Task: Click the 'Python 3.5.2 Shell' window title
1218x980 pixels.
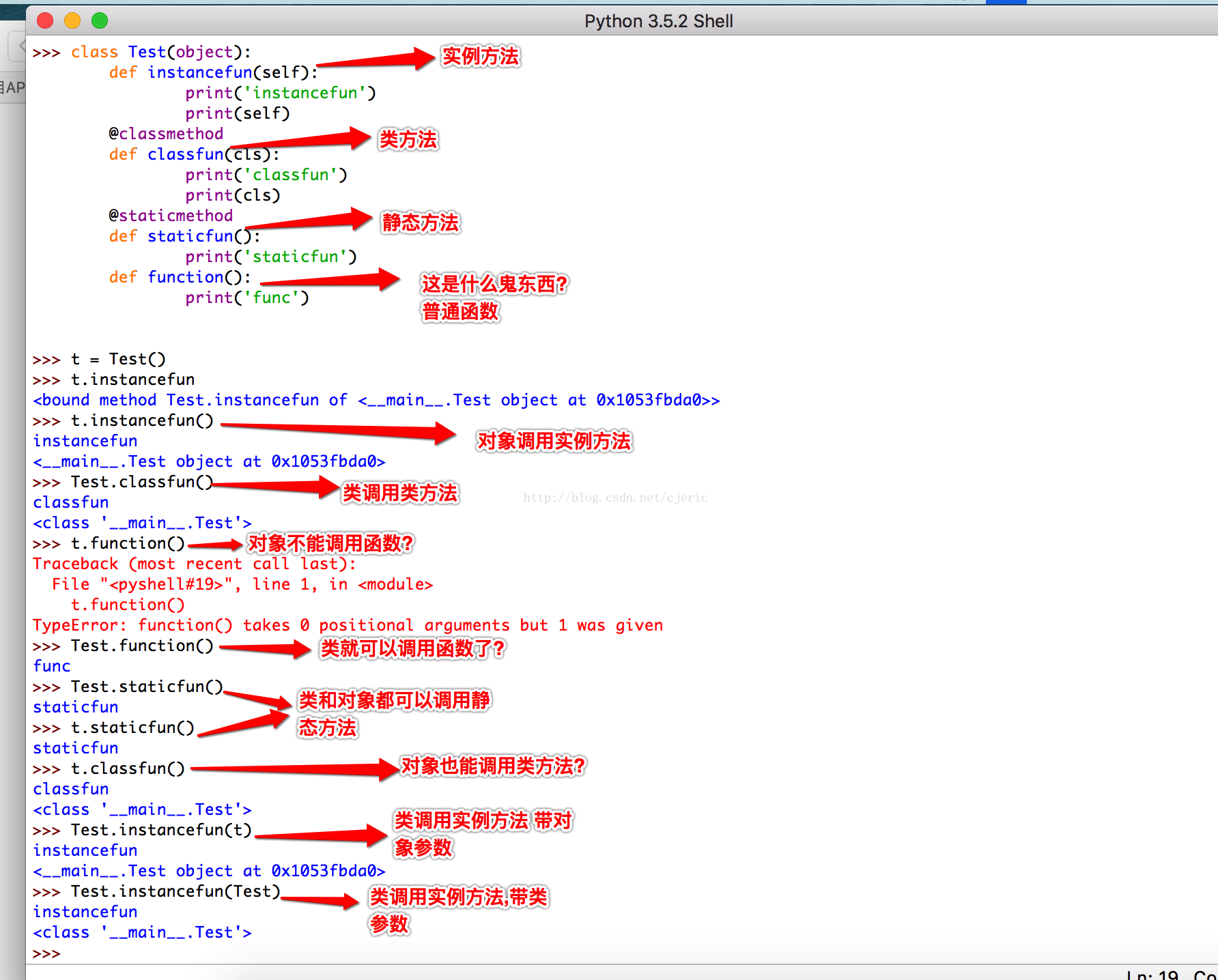Action: point(658,21)
